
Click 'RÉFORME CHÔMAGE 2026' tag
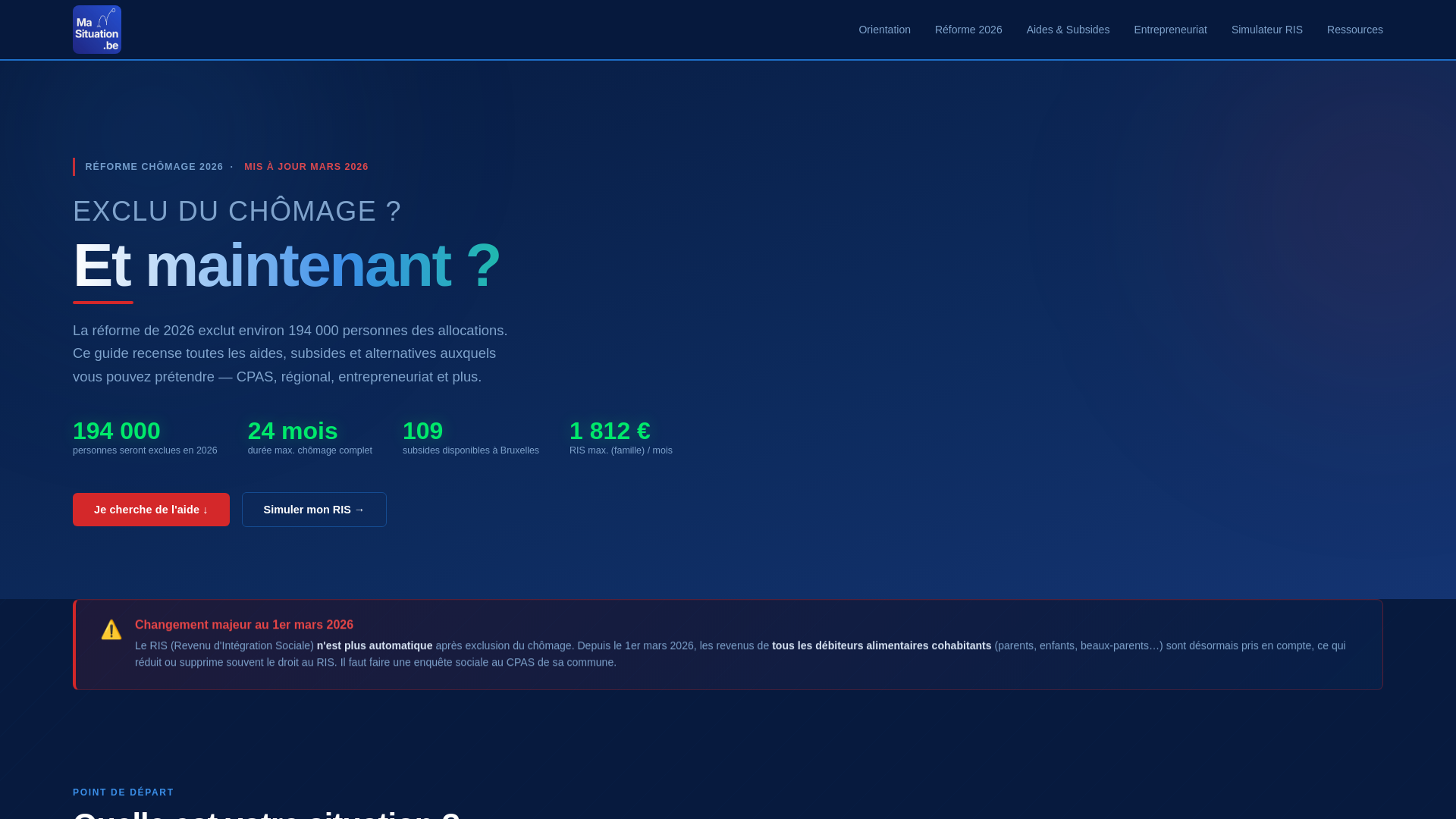tap(154, 167)
